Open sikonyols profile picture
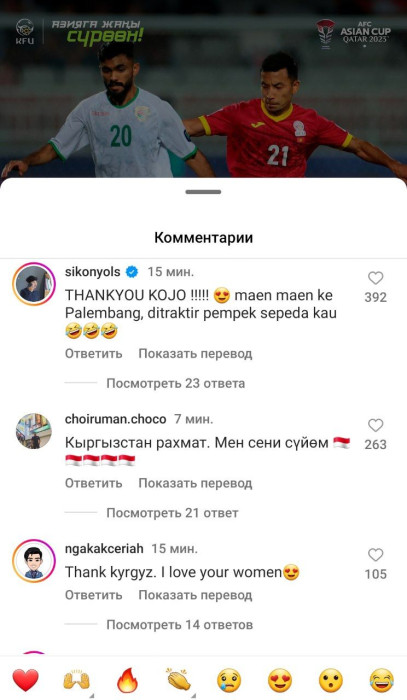The width and height of the screenshot is (407, 700). 34,284
